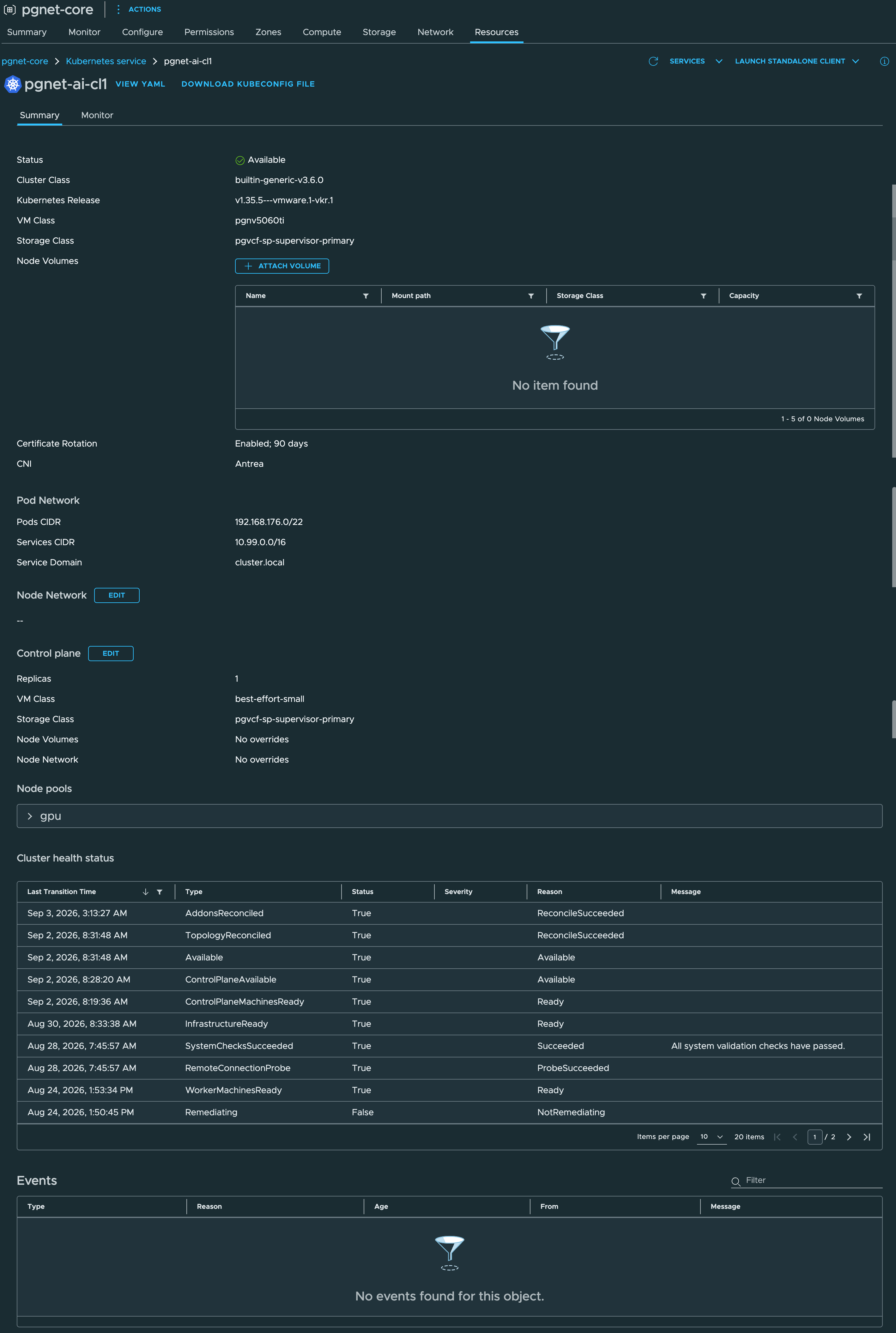
Task: Go to the next page of cluster health
Action: (849, 1137)
